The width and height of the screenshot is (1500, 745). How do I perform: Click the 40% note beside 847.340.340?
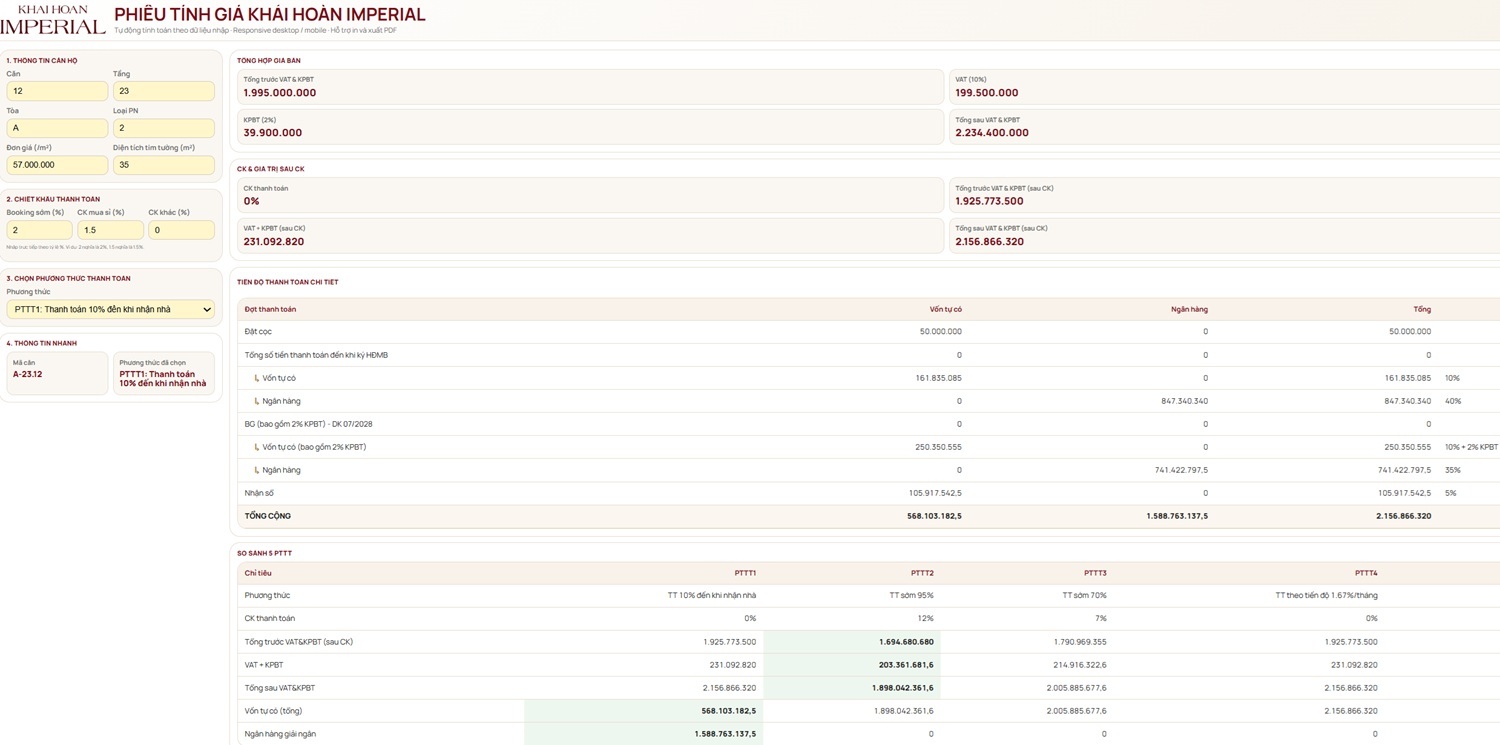[1453, 401]
